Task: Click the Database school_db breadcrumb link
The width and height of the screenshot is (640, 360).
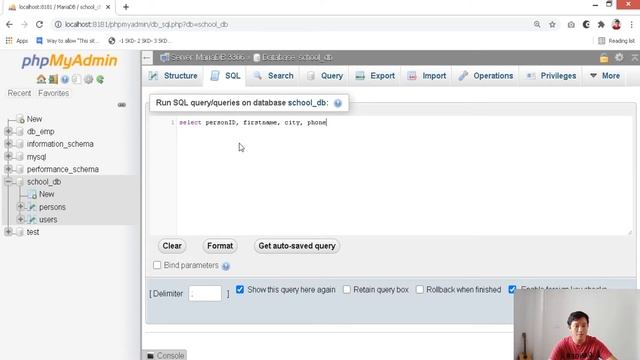Action: [x=297, y=58]
